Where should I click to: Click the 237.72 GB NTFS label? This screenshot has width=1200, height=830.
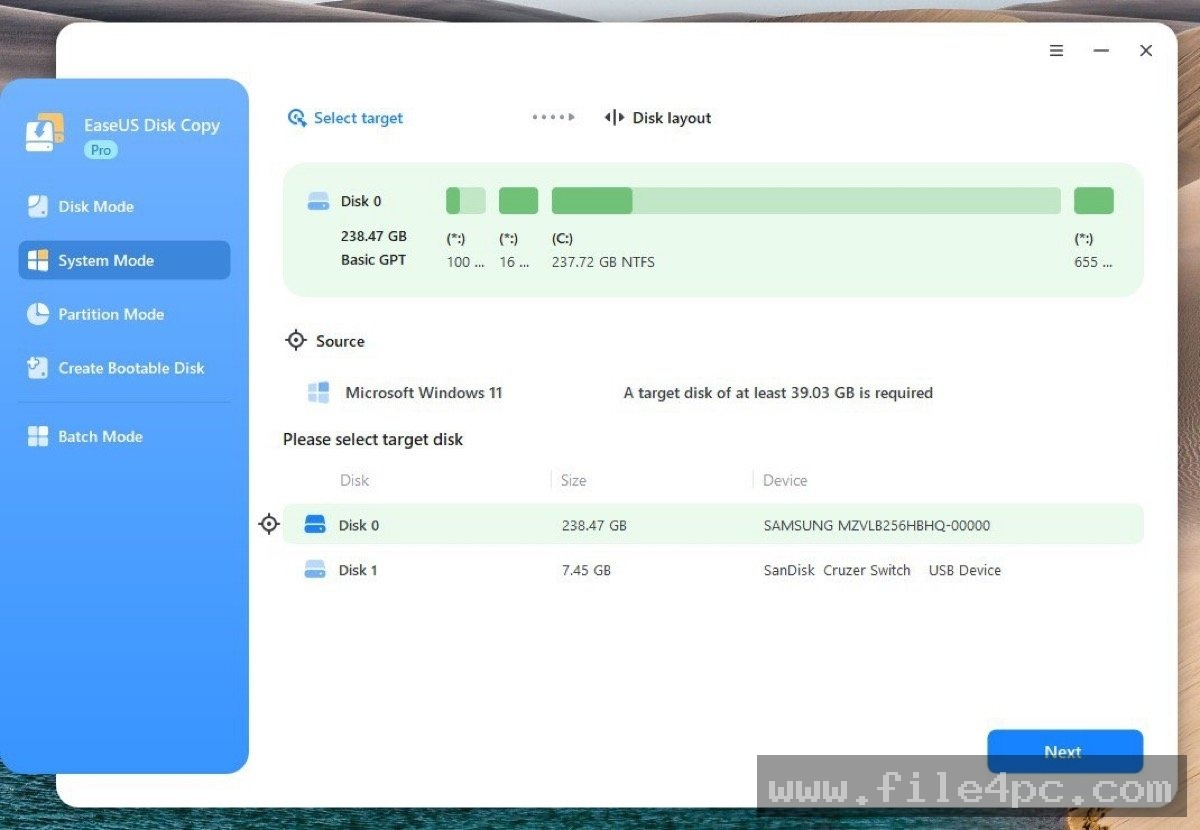(603, 262)
